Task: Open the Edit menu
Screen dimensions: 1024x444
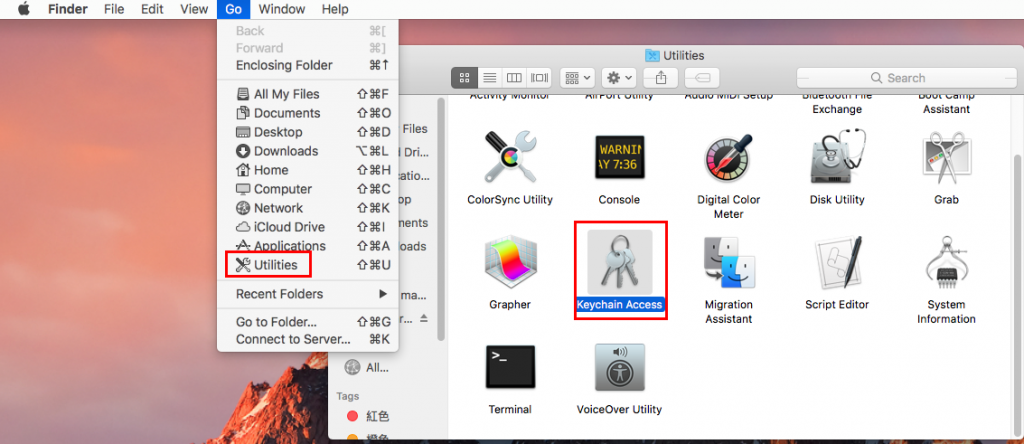Action: point(152,9)
